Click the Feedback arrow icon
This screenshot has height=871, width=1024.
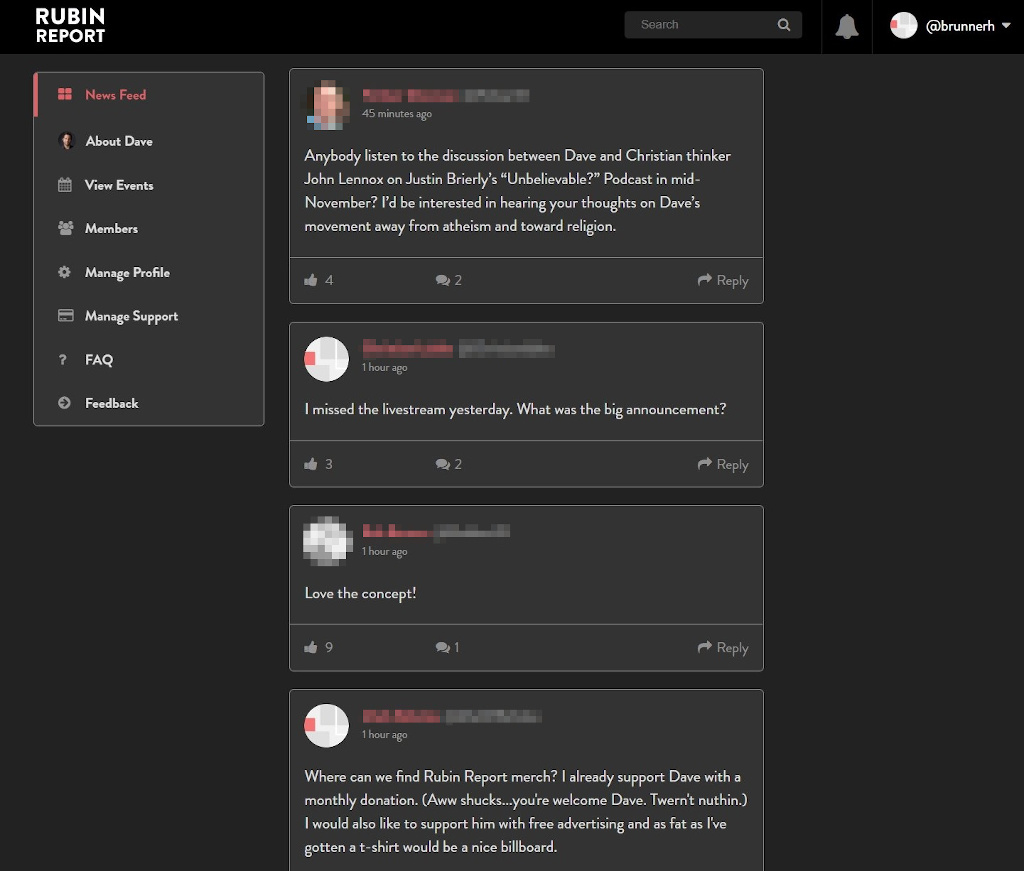[x=64, y=403]
